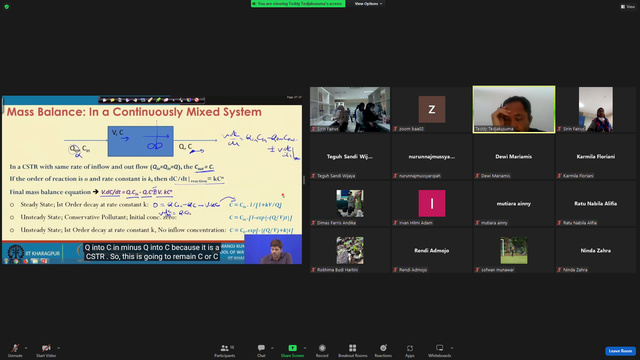Open the Chat panel
Image resolution: width=640 pixels, height=360 pixels.
pos(261,350)
